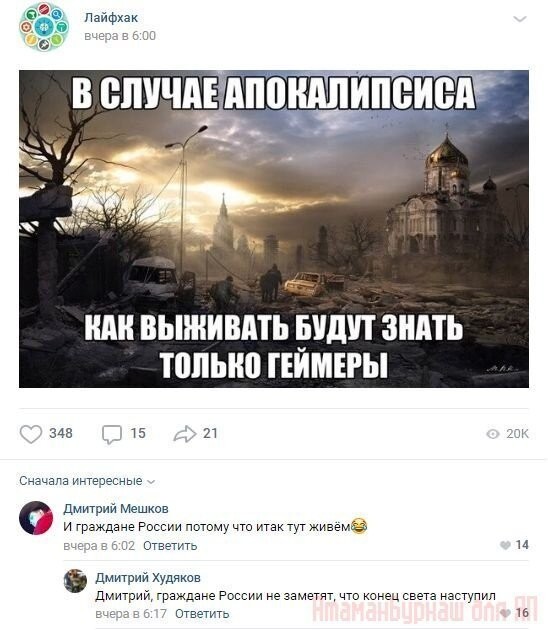Open the Дмитрий Худяков name link
This screenshot has height=630, width=548.
pos(148,578)
